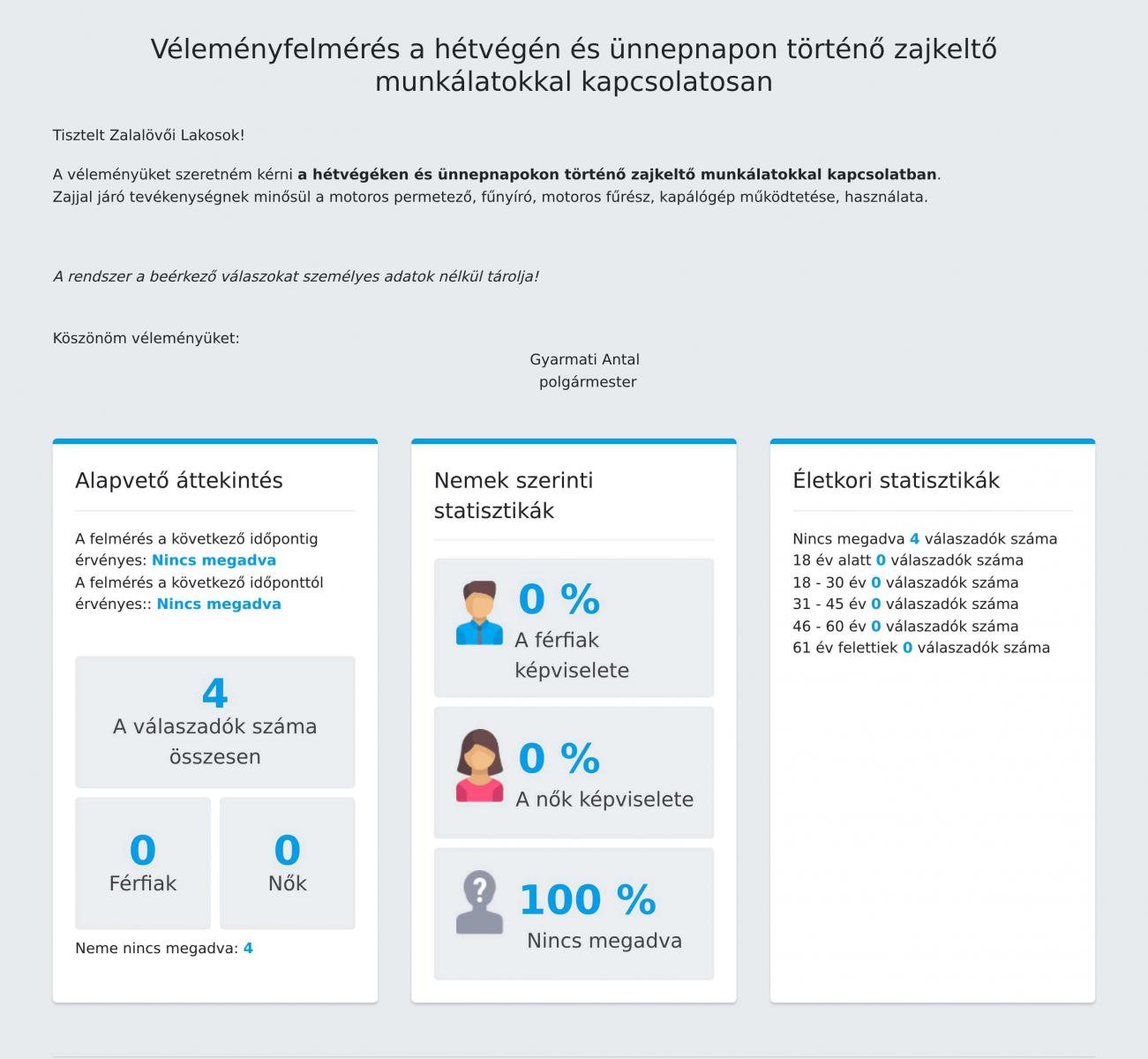The image size is (1148, 1059).
Task: Click the 'Gyarmati Antal' signature name
Action: pyautogui.click(x=584, y=360)
